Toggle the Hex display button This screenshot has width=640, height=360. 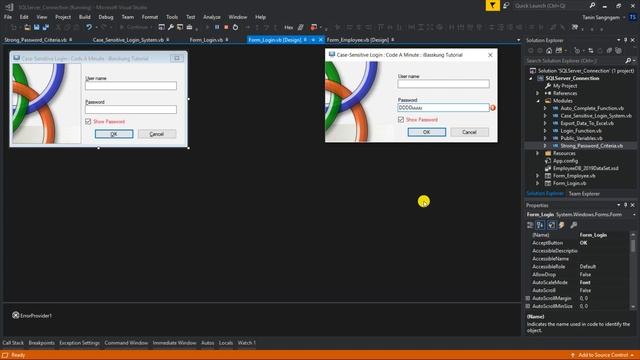click(x=289, y=27)
